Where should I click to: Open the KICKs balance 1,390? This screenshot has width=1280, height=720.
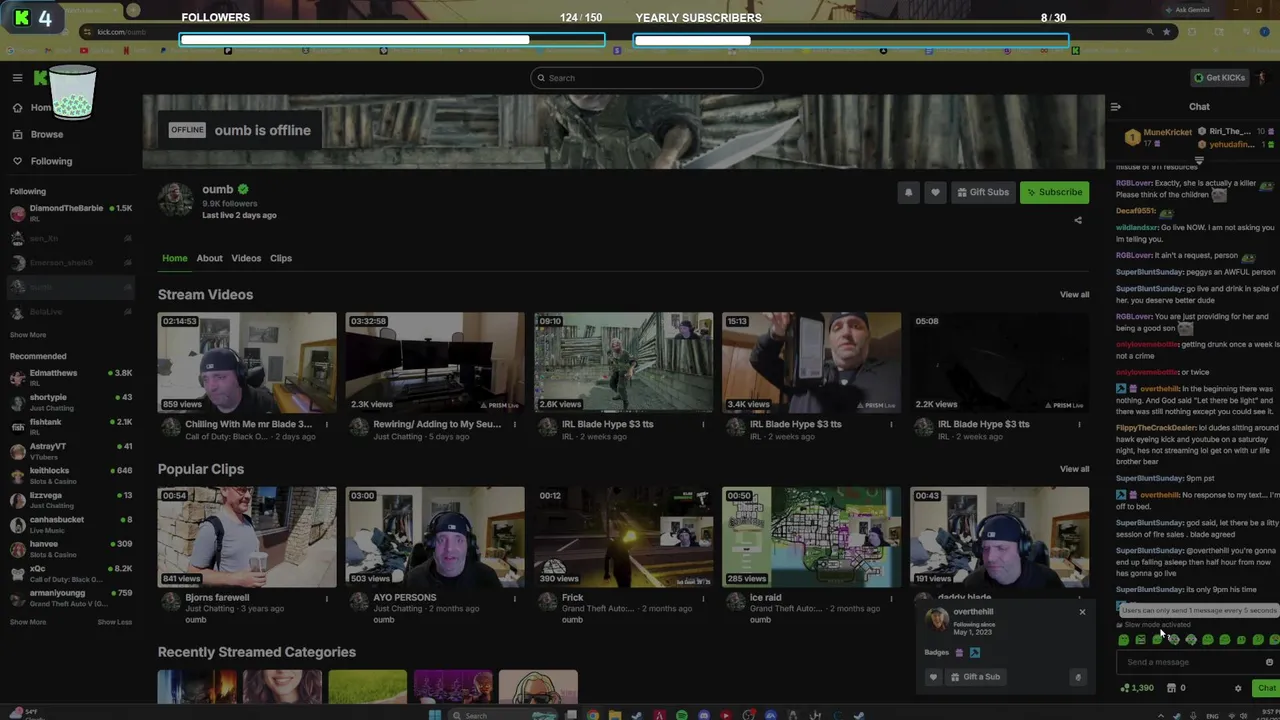[1137, 688]
